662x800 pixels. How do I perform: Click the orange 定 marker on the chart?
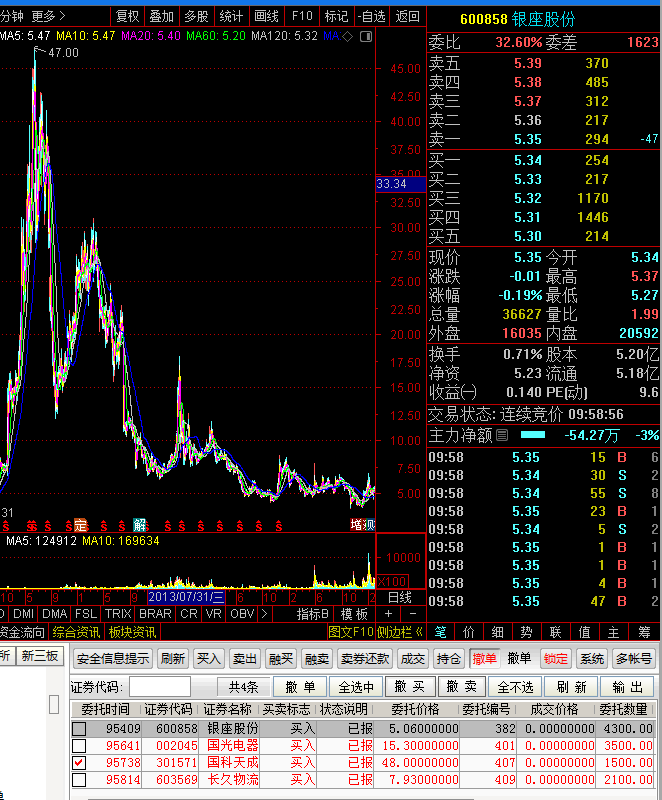tap(81, 525)
